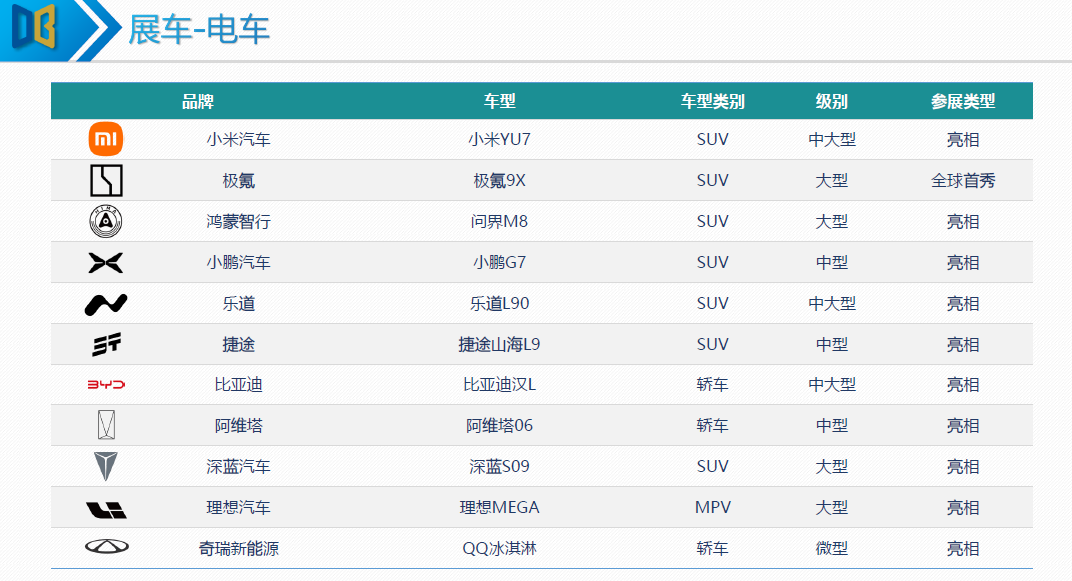Click the Chery oval logo

click(107, 546)
